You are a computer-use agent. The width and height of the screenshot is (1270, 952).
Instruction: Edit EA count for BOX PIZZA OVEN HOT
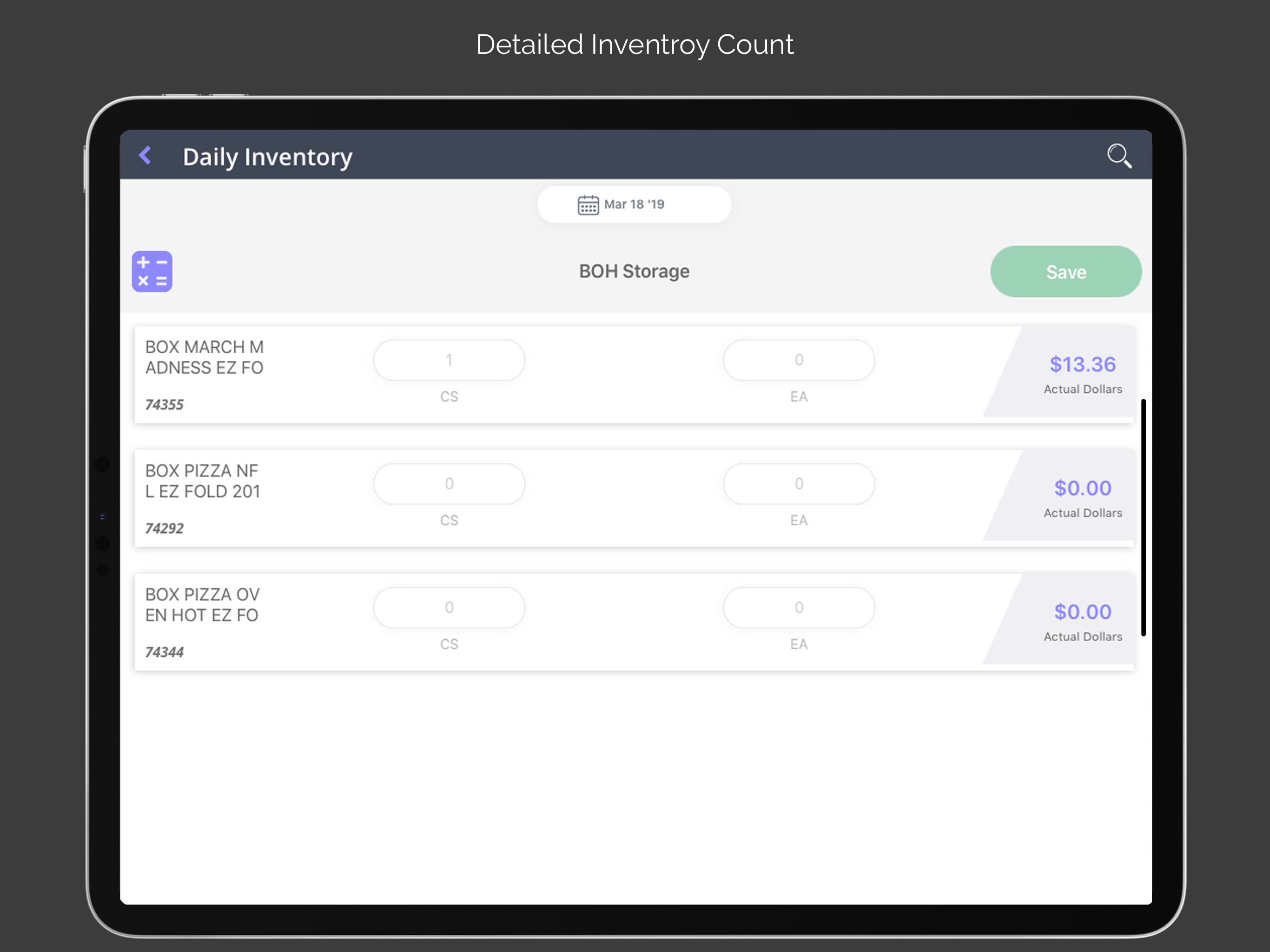(799, 608)
